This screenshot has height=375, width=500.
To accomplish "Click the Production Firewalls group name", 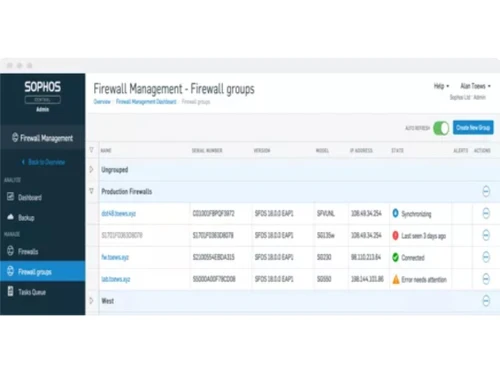I will (127, 191).
